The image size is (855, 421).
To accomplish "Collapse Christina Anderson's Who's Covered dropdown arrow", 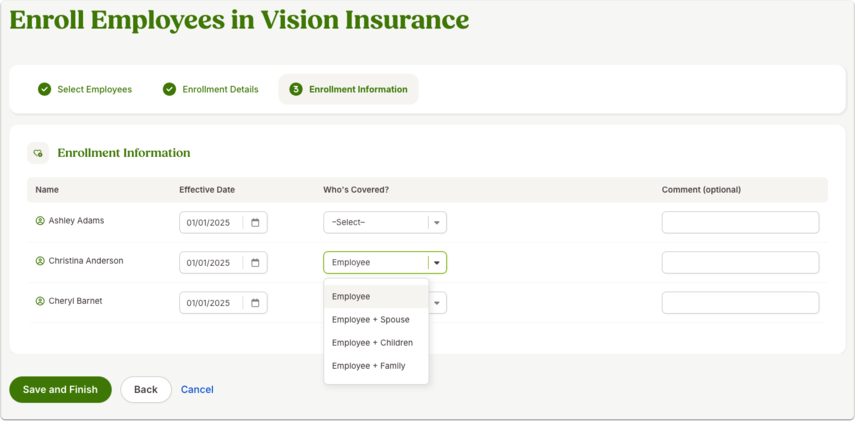I will 437,263.
